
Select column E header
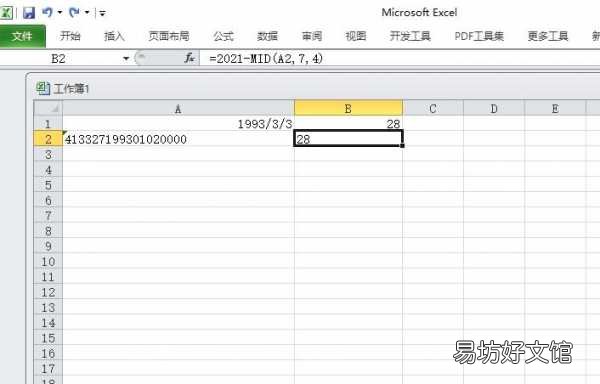coord(555,108)
